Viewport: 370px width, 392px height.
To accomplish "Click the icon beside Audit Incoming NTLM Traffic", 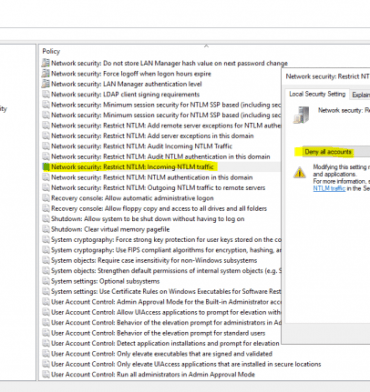I will [46, 146].
